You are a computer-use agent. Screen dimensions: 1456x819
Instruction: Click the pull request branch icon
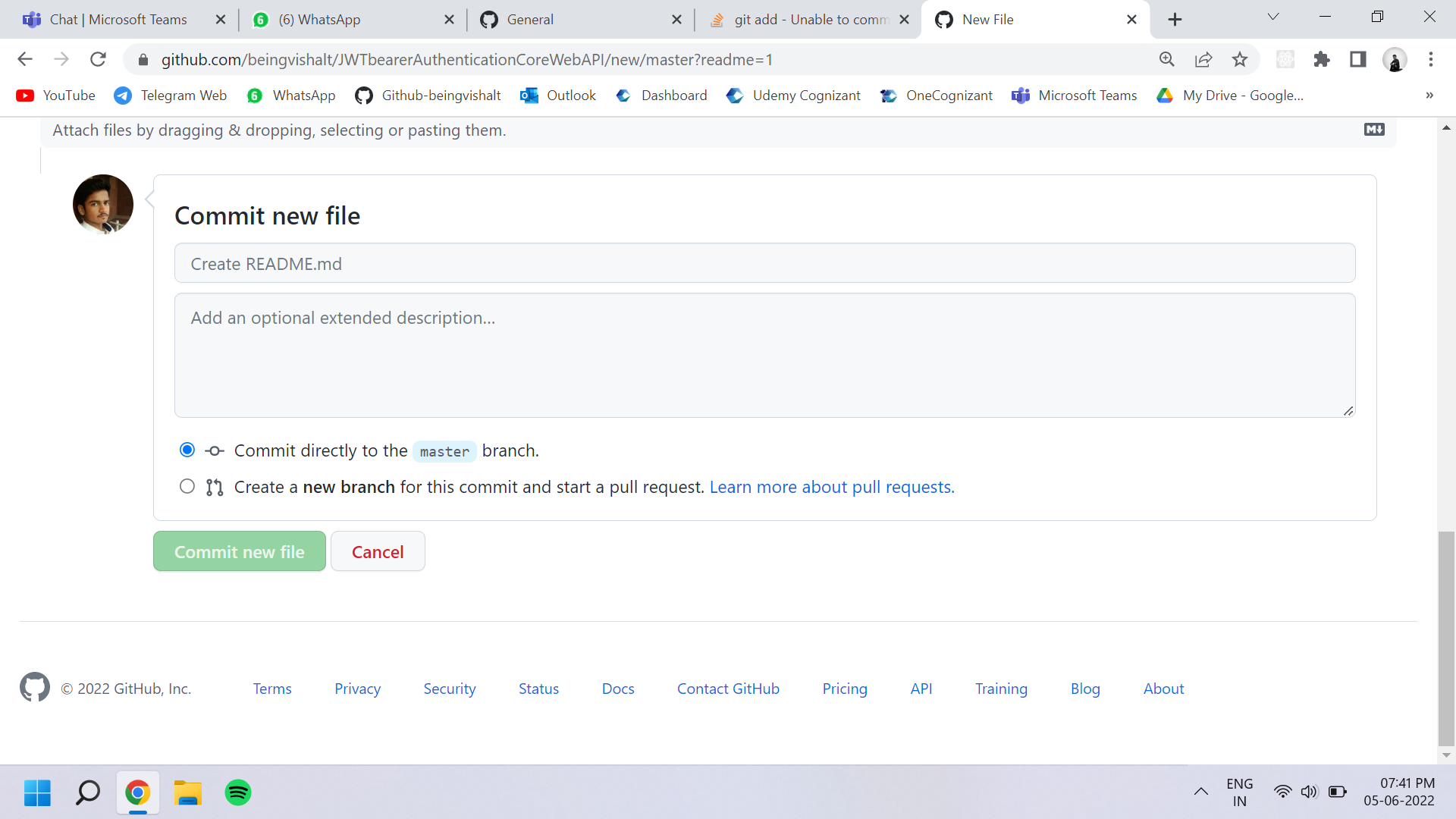pyautogui.click(x=213, y=487)
